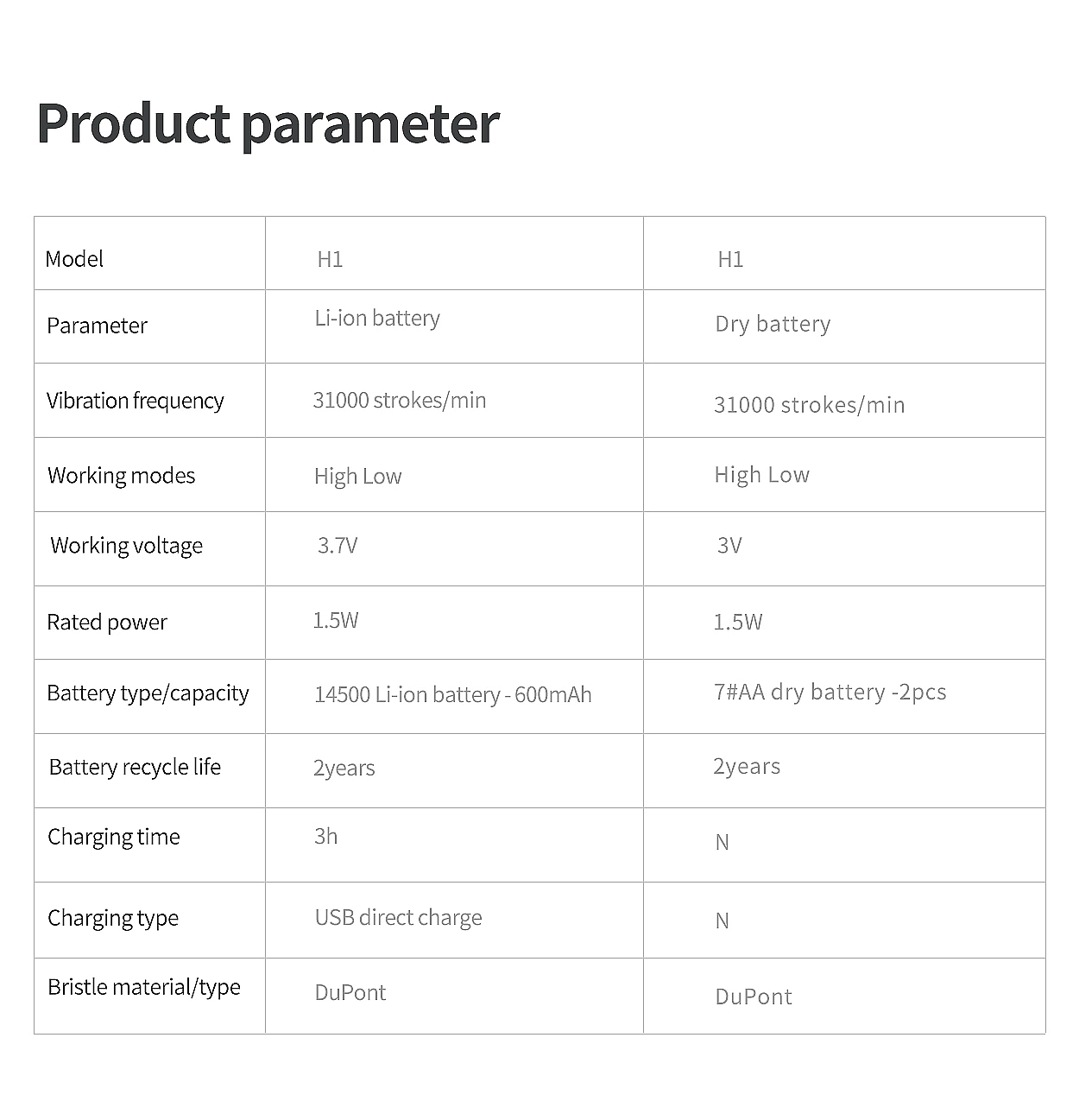The image size is (1079, 1120).
Task: Click the "Battery recycle life" label
Action: click(135, 767)
